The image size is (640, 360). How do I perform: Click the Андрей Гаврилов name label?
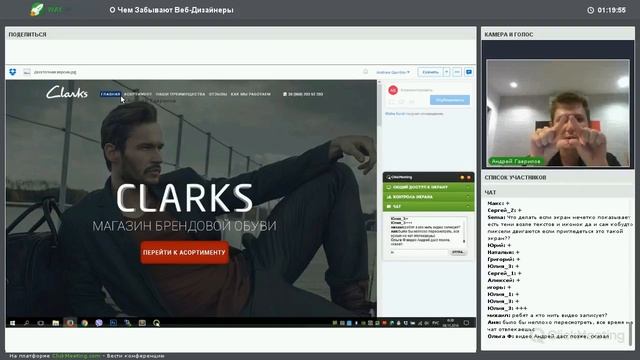[516, 162]
